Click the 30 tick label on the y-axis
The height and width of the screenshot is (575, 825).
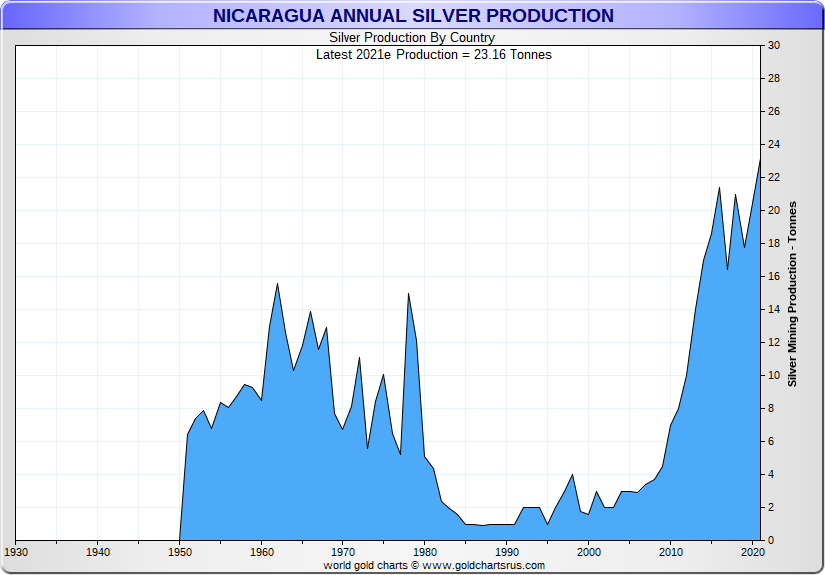(x=773, y=46)
